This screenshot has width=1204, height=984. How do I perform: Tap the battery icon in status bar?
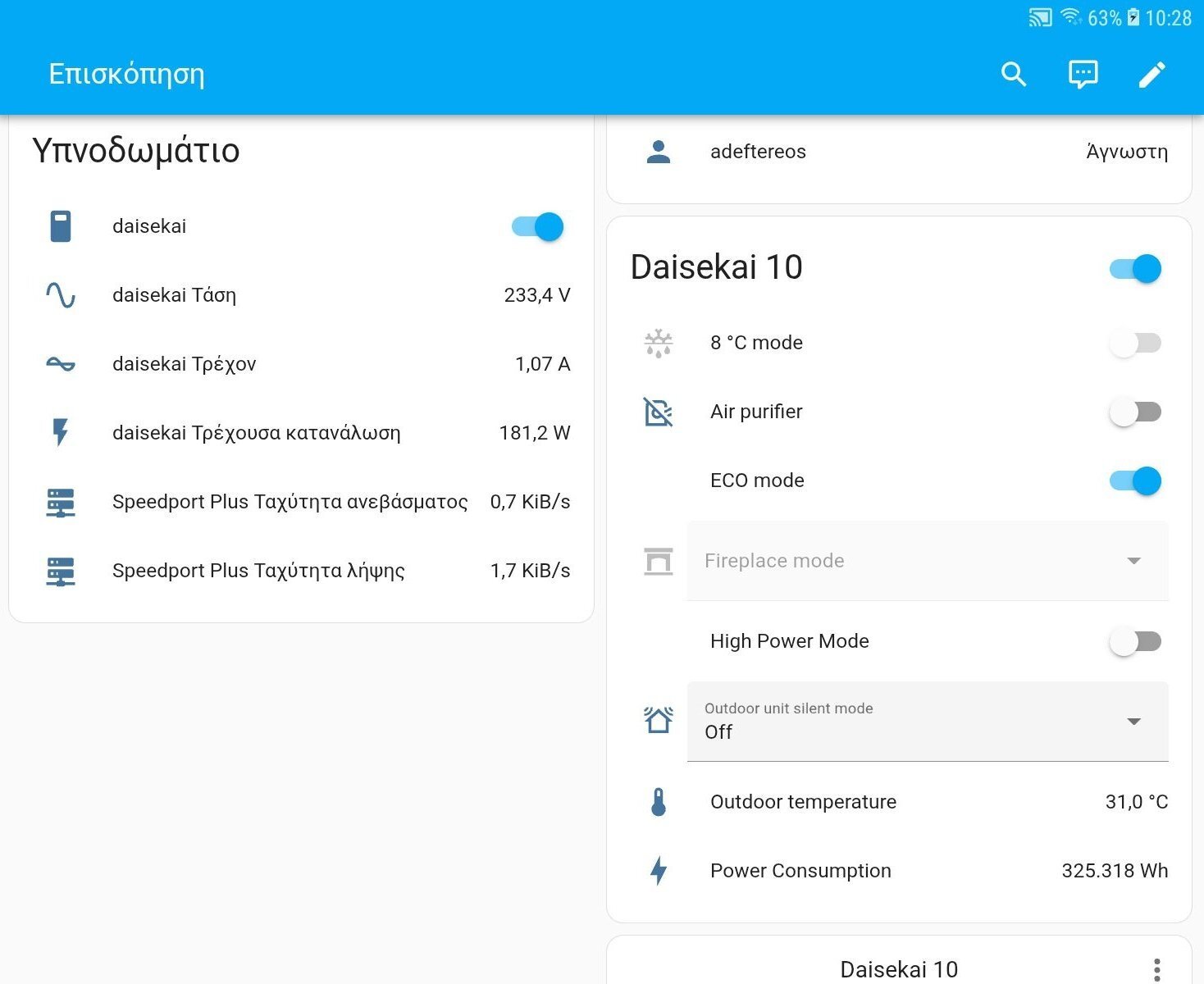(1133, 17)
